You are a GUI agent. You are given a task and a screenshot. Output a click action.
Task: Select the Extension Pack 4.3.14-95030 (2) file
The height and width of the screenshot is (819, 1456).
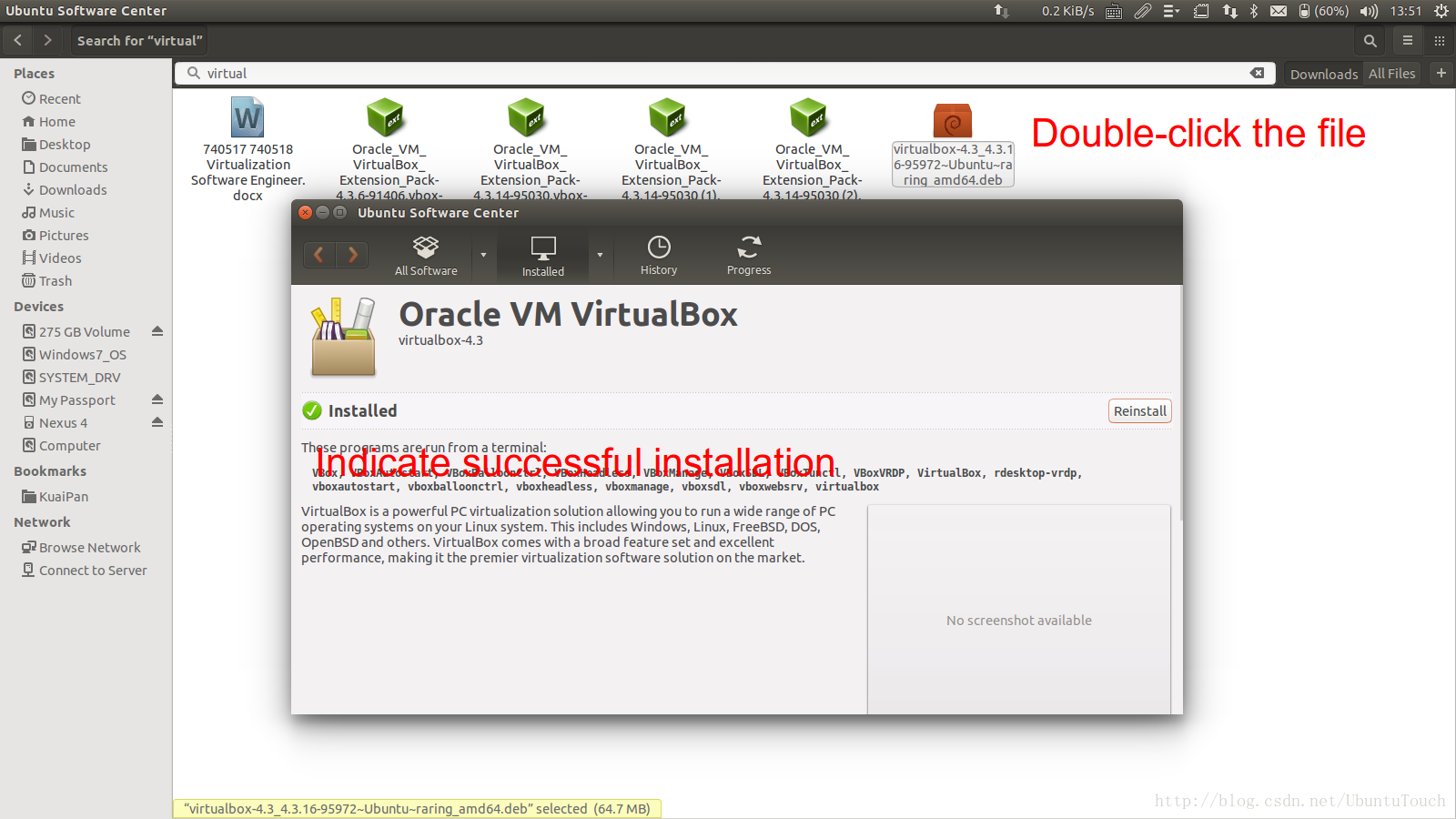[x=812, y=149]
